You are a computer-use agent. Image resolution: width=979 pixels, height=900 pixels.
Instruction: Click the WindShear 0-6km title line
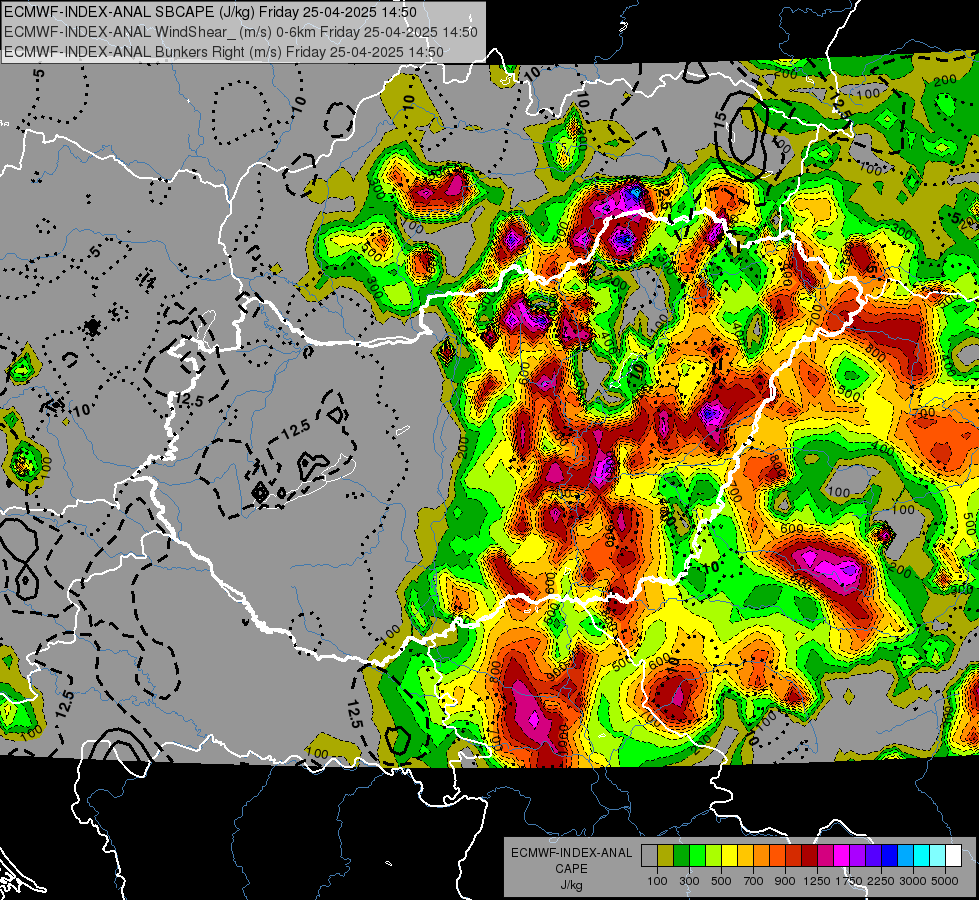240,32
